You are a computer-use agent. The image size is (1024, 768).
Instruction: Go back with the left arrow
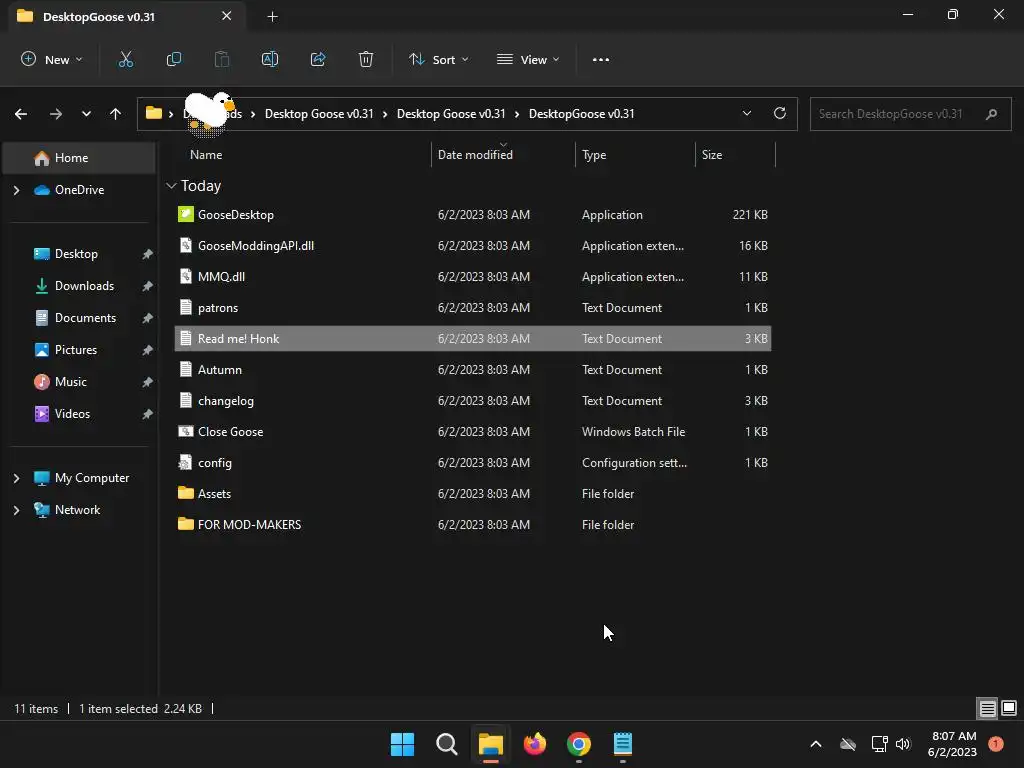point(21,114)
